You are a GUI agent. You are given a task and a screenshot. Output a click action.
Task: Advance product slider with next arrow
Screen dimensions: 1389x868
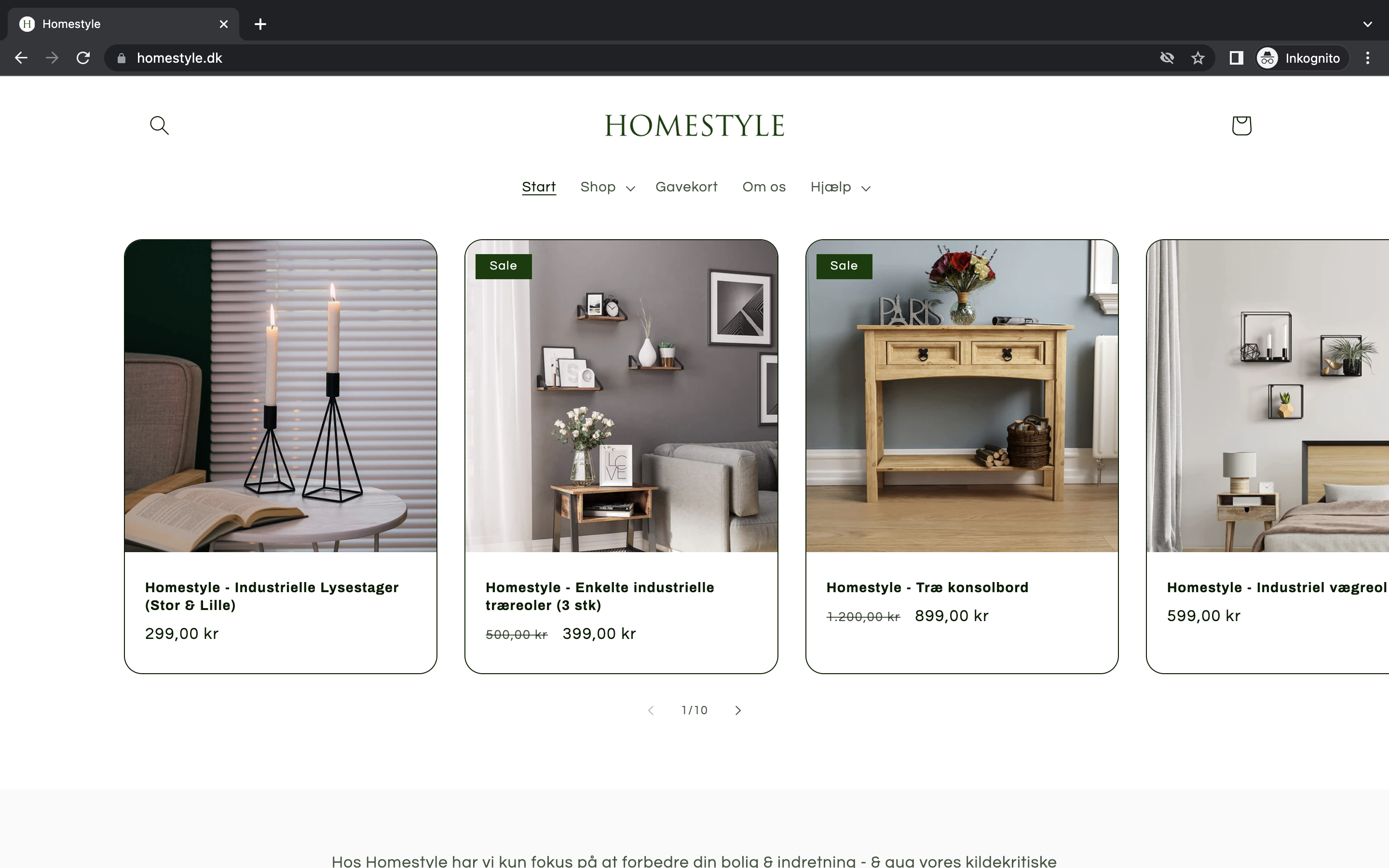[738, 711]
